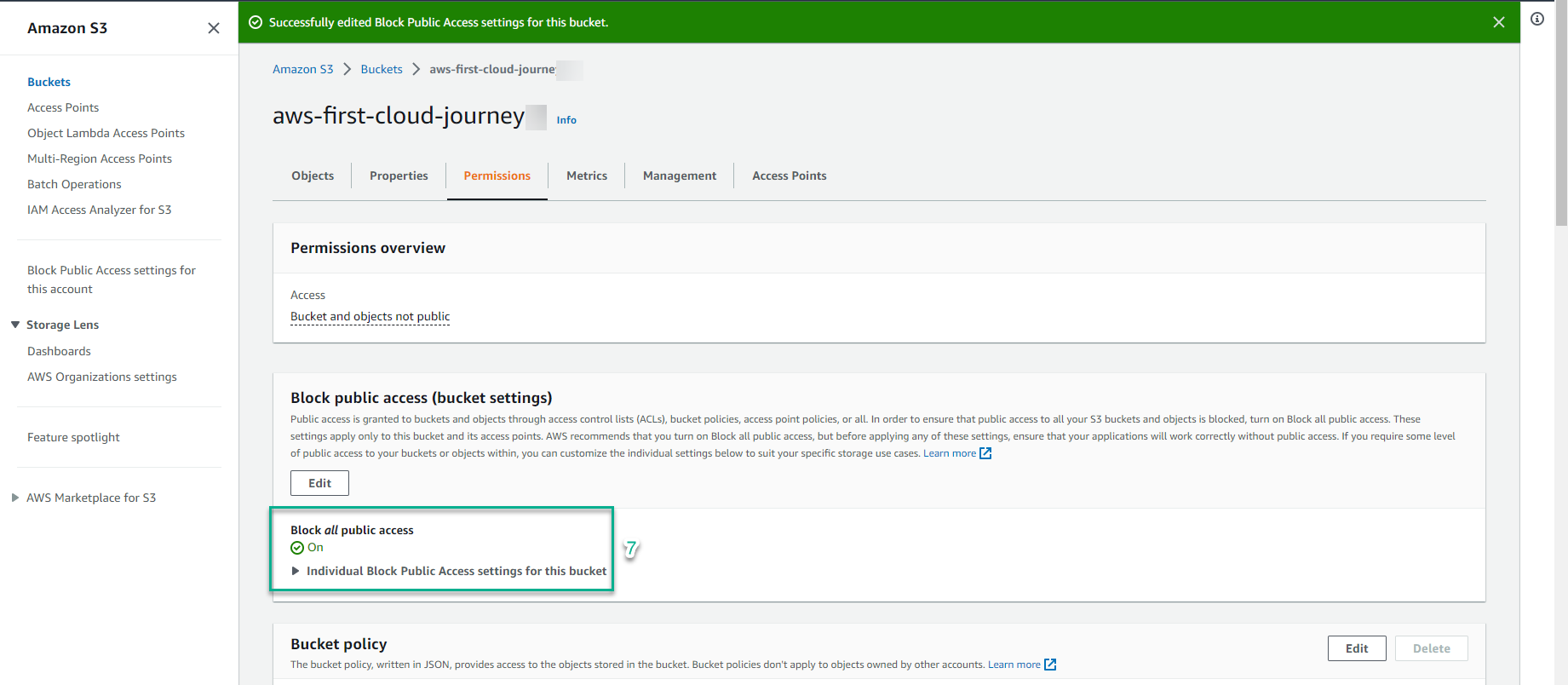
Task: Open the info panel icon at top right
Action: pos(1537,19)
